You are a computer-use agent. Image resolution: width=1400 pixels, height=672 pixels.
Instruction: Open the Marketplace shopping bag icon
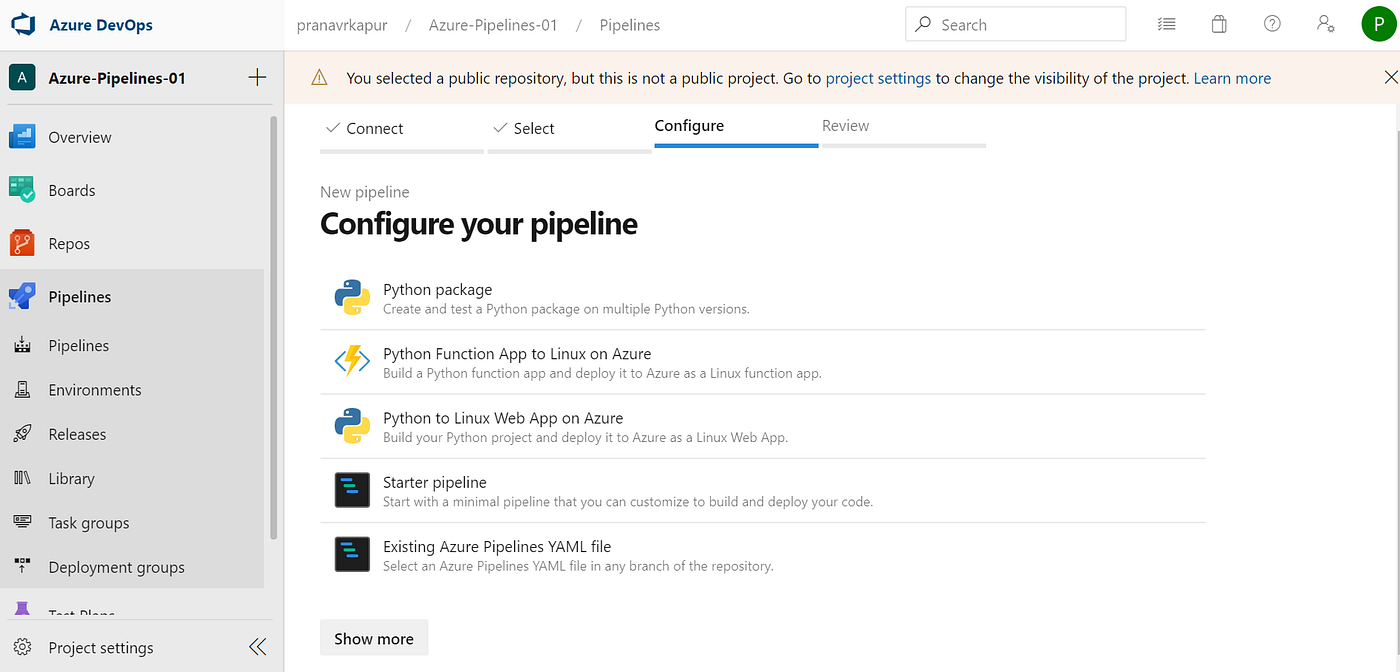coord(1219,25)
